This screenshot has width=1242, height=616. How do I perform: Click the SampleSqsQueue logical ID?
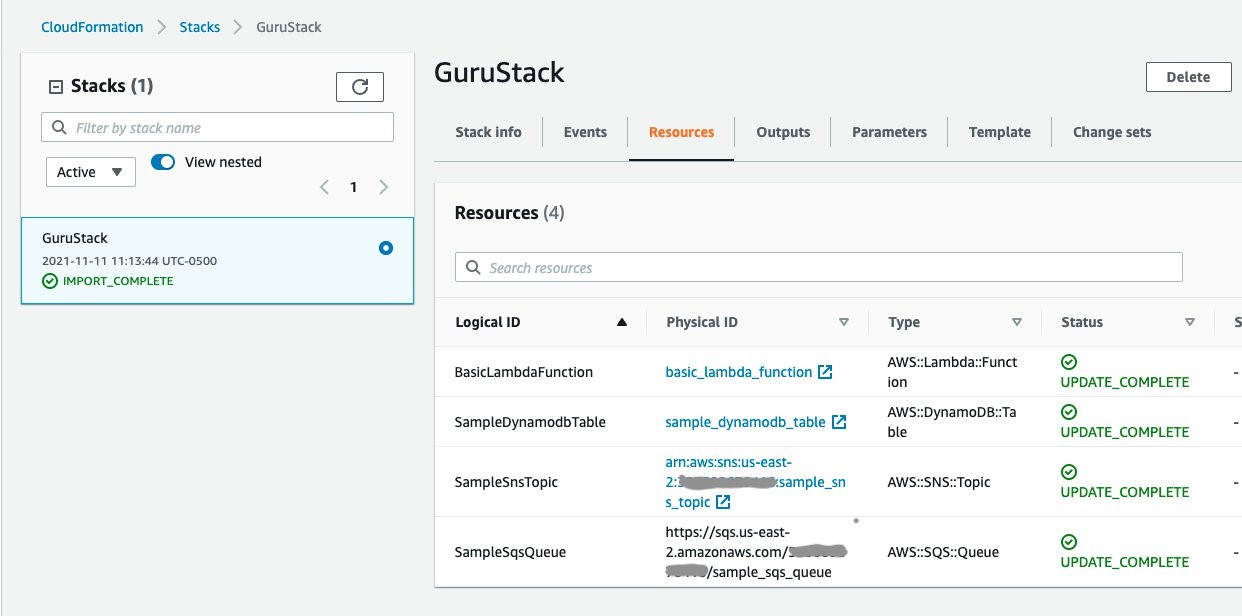(510, 552)
